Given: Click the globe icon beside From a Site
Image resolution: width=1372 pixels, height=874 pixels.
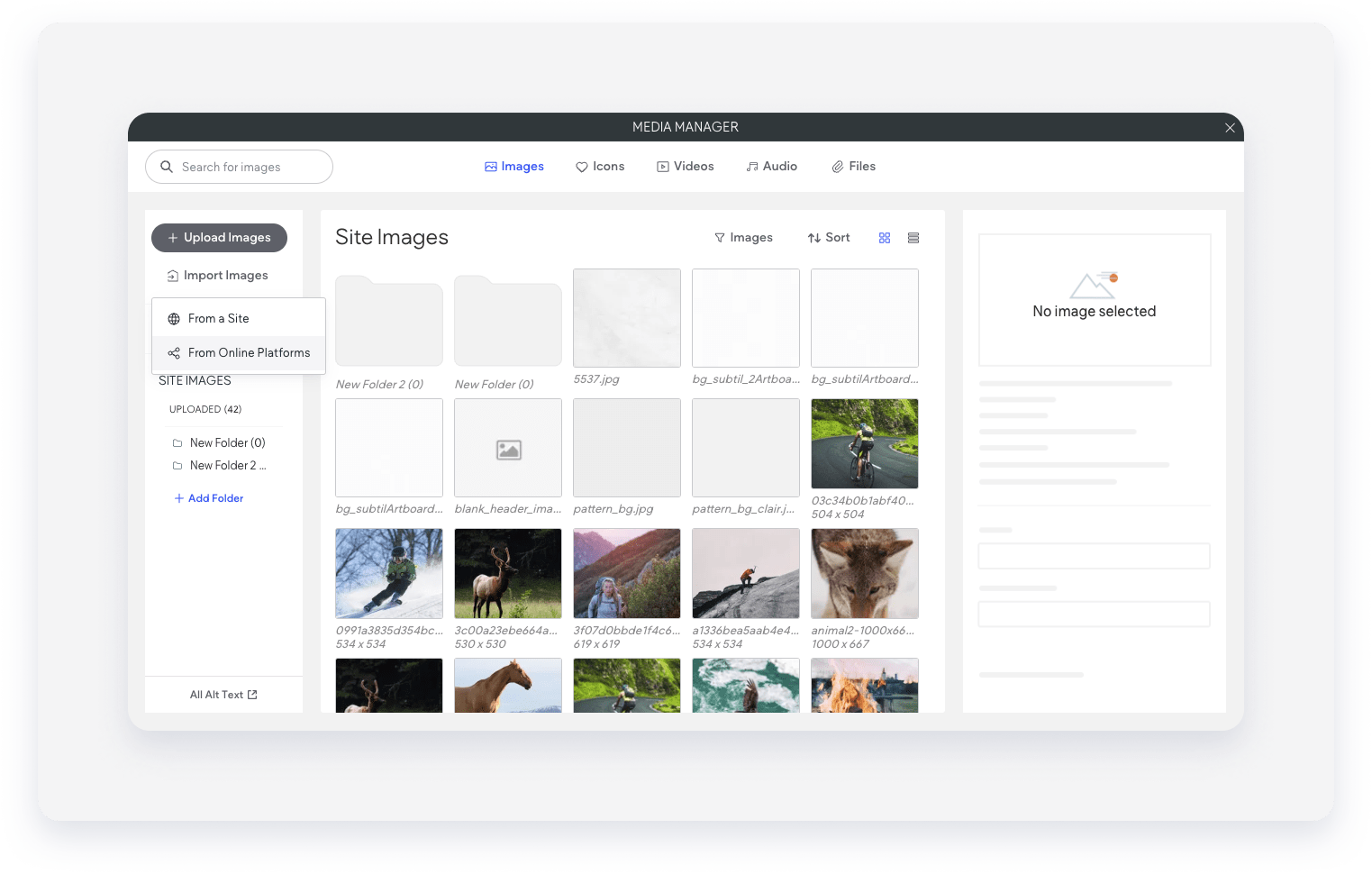Looking at the screenshot, I should point(174,319).
